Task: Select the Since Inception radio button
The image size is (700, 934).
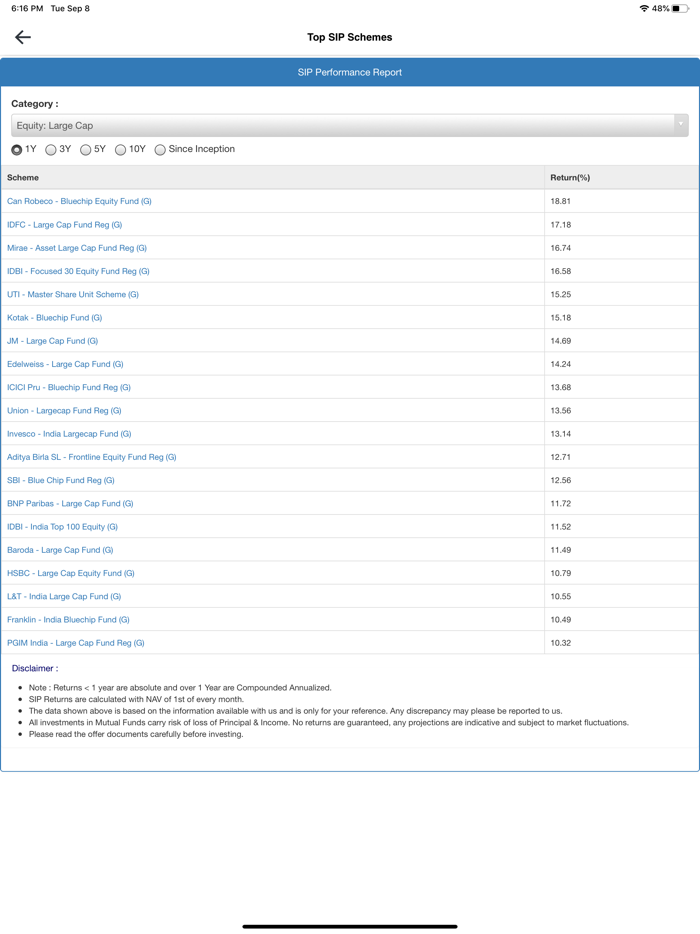Action: (x=160, y=150)
